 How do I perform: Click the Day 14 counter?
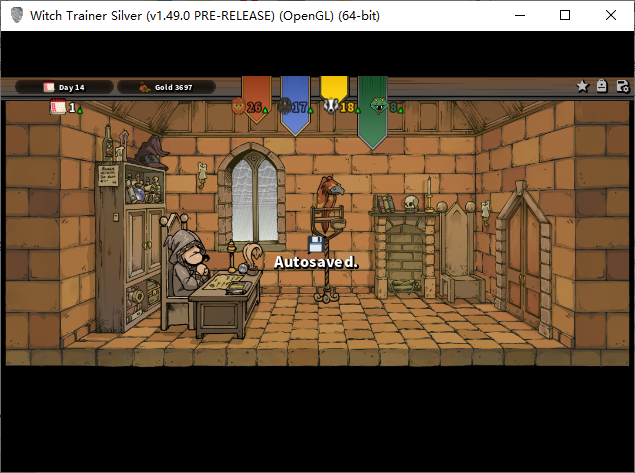(64, 87)
